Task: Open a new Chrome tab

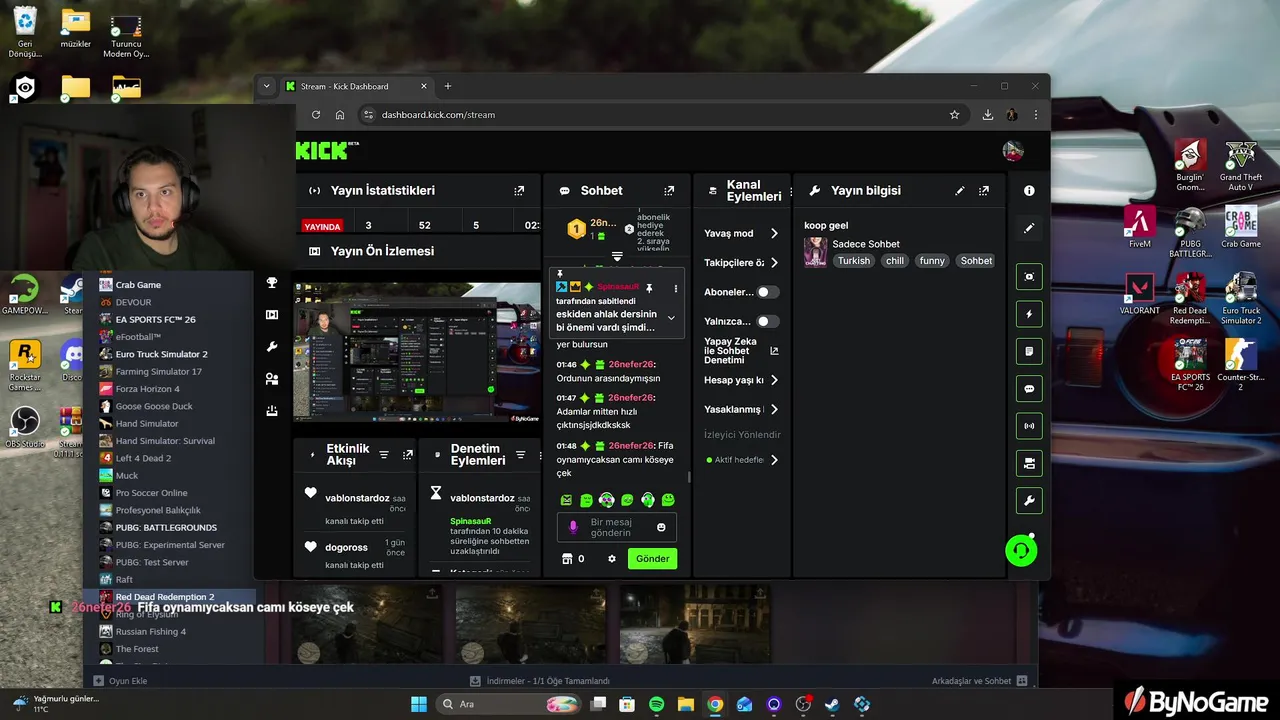Action: coord(447,86)
